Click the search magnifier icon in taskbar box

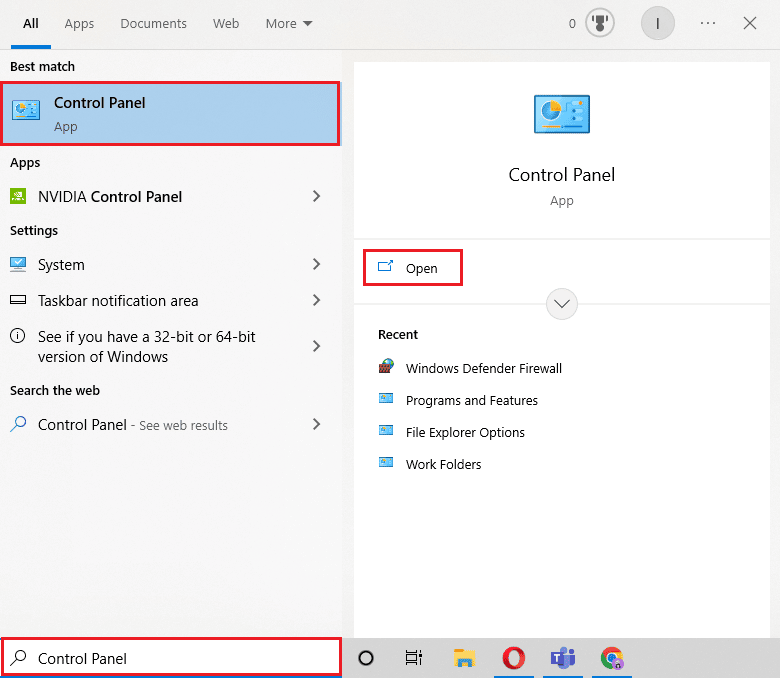click(x=18, y=657)
